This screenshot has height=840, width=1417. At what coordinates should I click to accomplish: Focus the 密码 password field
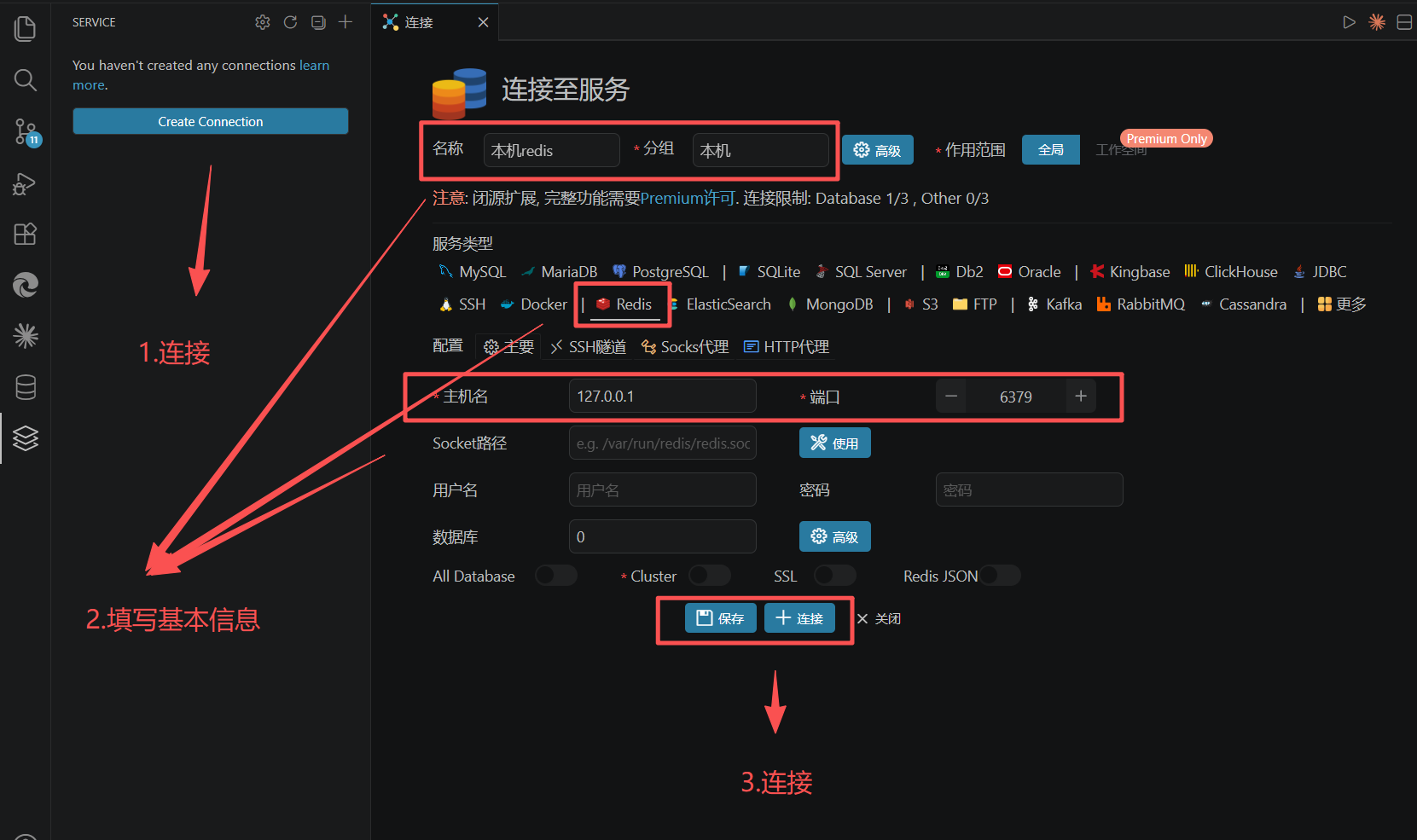[1030, 490]
